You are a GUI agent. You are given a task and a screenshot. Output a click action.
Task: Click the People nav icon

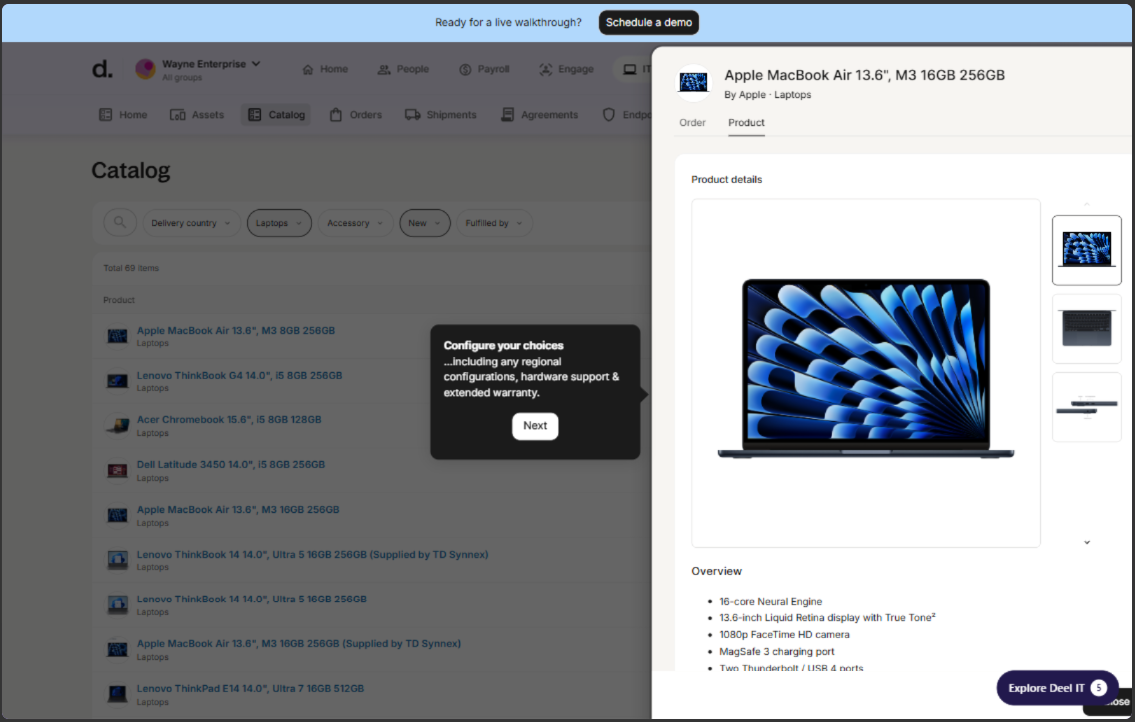pos(384,70)
